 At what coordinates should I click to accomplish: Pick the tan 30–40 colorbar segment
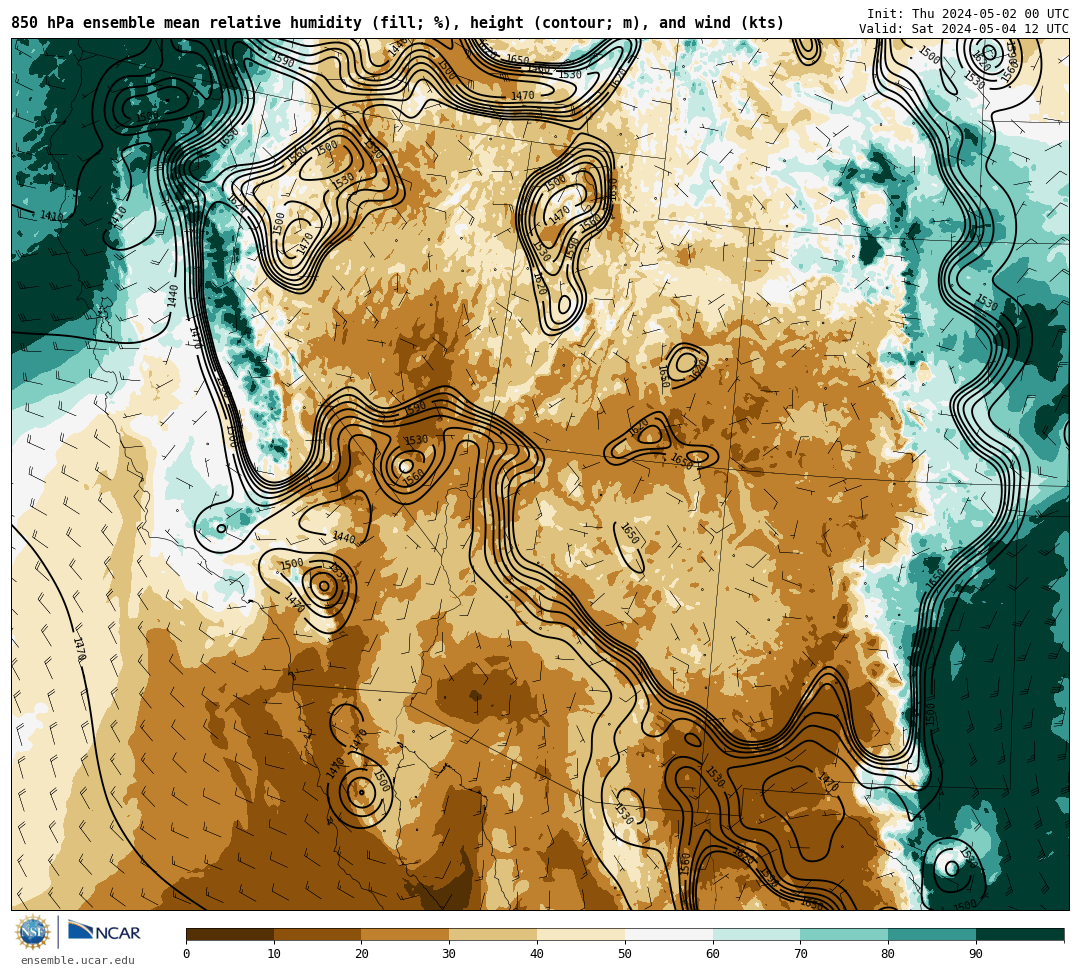[x=493, y=934]
